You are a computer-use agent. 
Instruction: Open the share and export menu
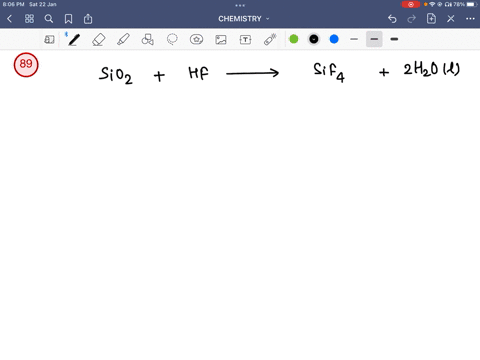click(x=88, y=19)
